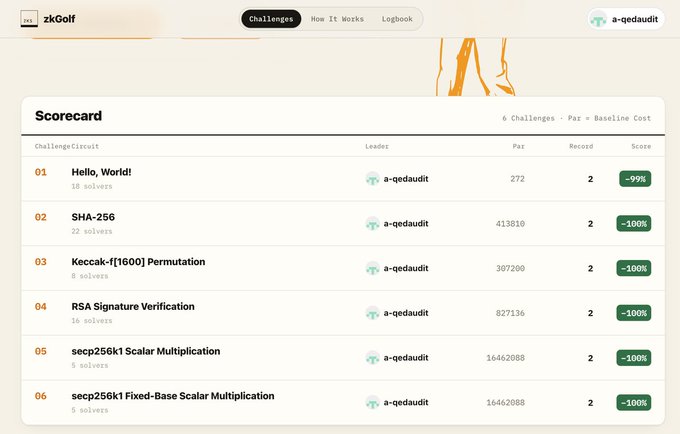The height and width of the screenshot is (434, 680).
Task: Click the "18 solvers" text
Action: 92,186
